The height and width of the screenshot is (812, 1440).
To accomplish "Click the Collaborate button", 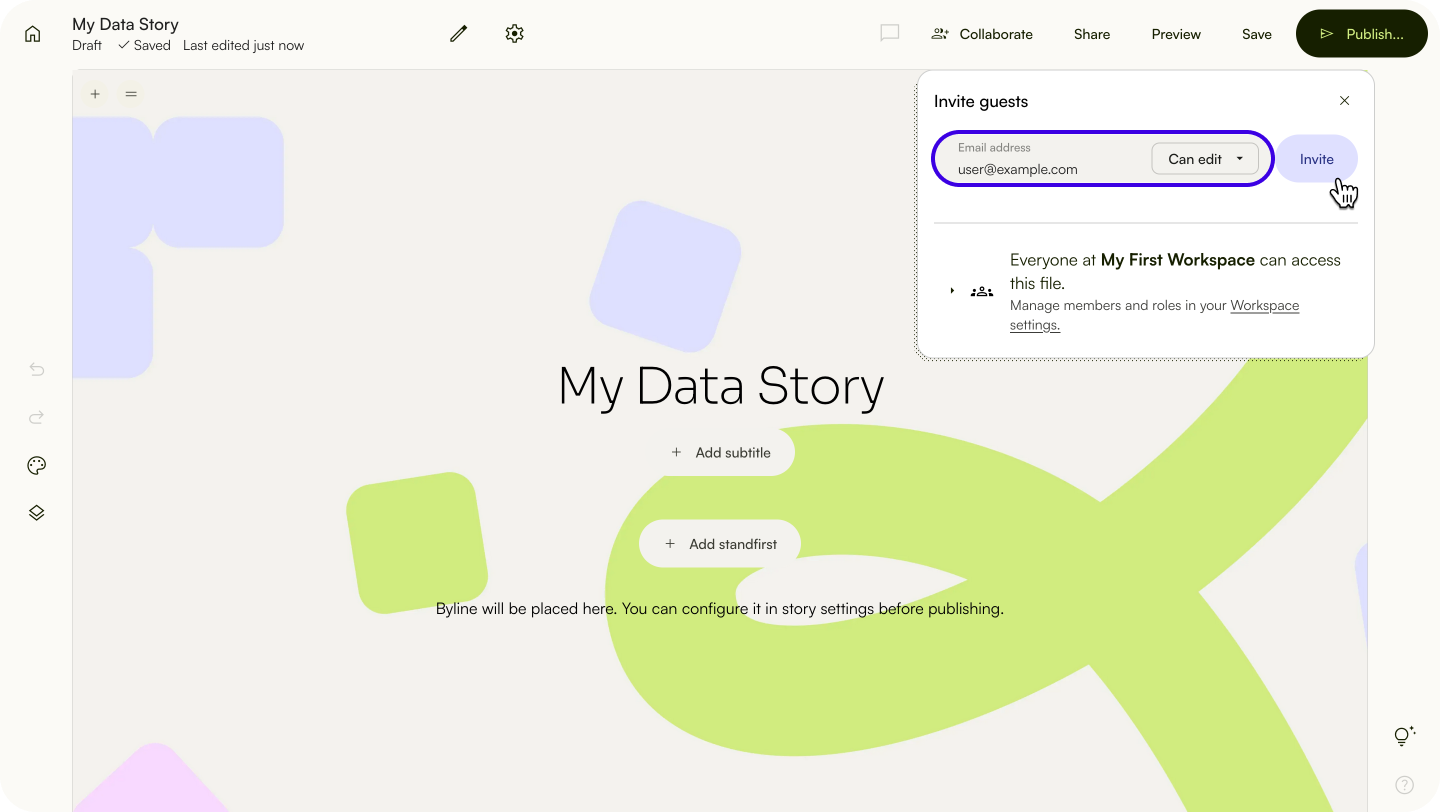I will 982,34.
